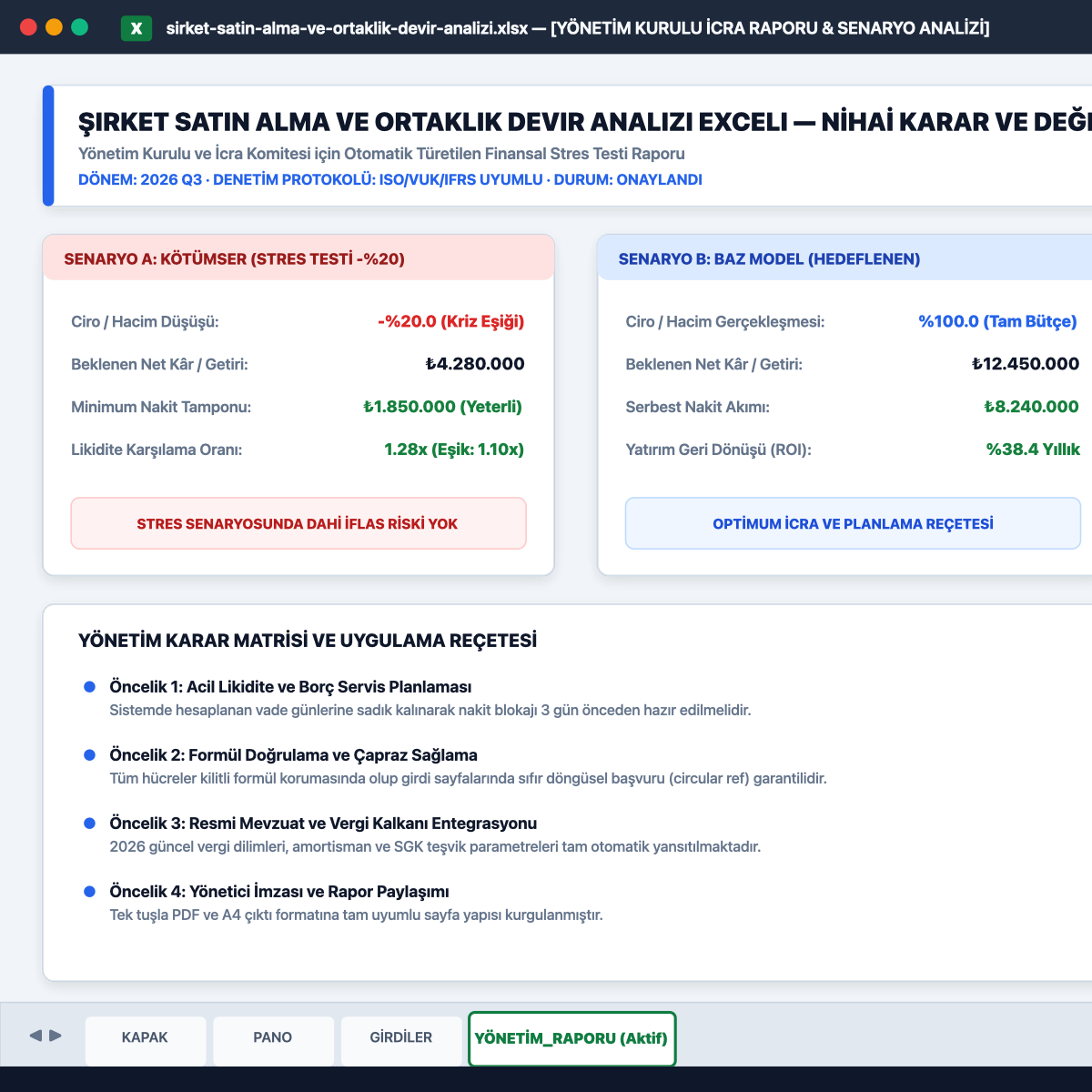
Task: Click the 'Ciro / Hacim Düşüşü:' label
Action: (x=145, y=322)
